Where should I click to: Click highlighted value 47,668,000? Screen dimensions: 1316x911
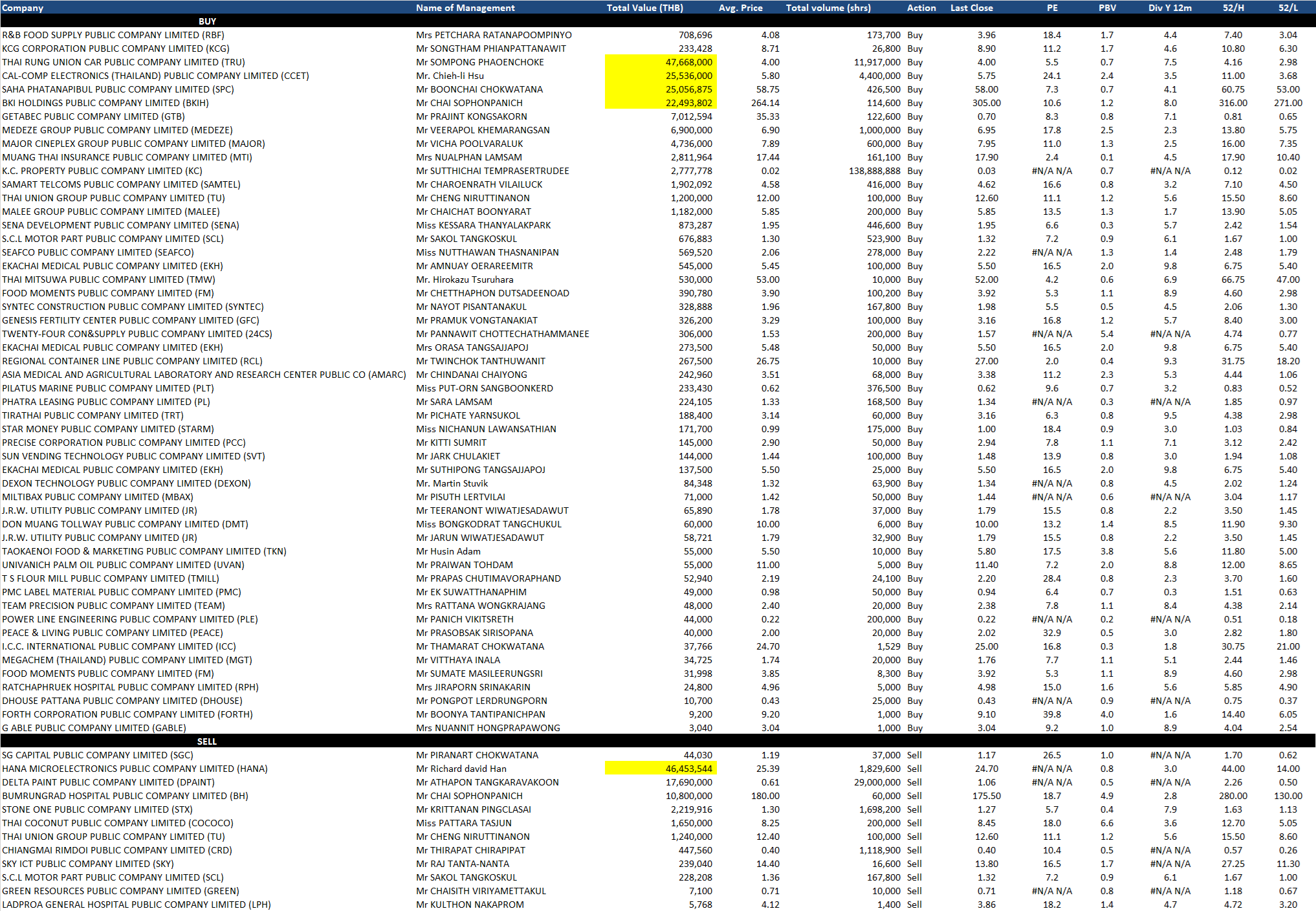pyautogui.click(x=688, y=62)
